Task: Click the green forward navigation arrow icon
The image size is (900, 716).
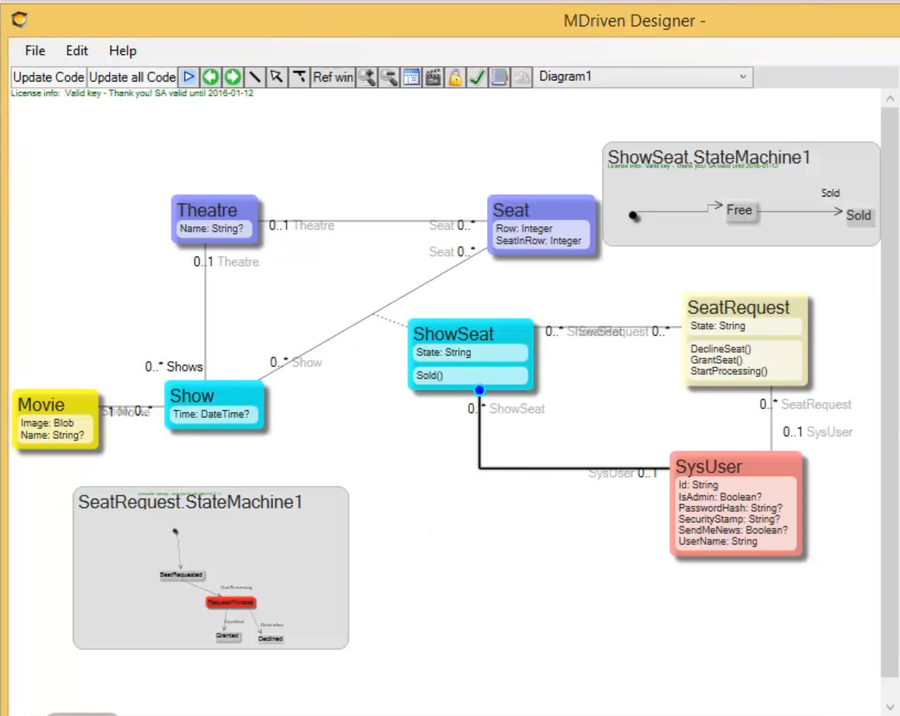Action: 232,76
